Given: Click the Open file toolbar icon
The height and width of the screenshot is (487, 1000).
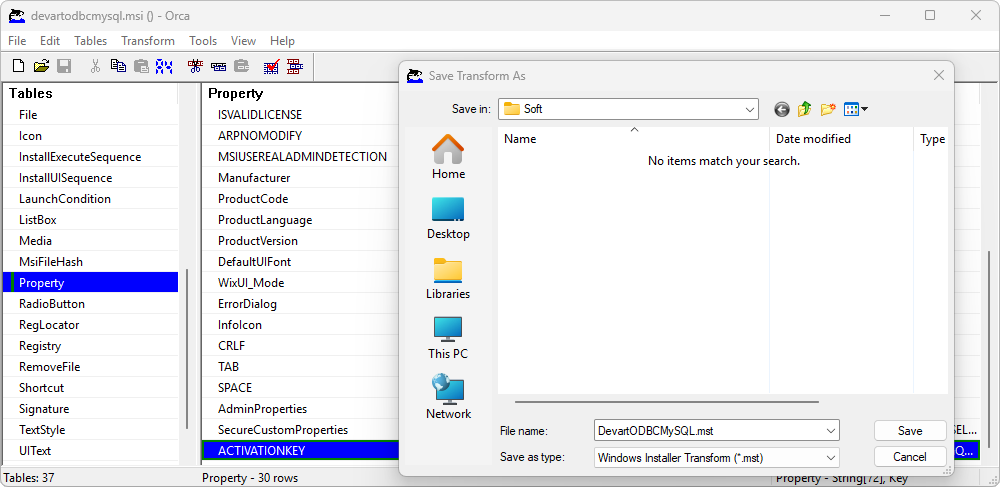Looking at the screenshot, I should pyautogui.click(x=41, y=66).
